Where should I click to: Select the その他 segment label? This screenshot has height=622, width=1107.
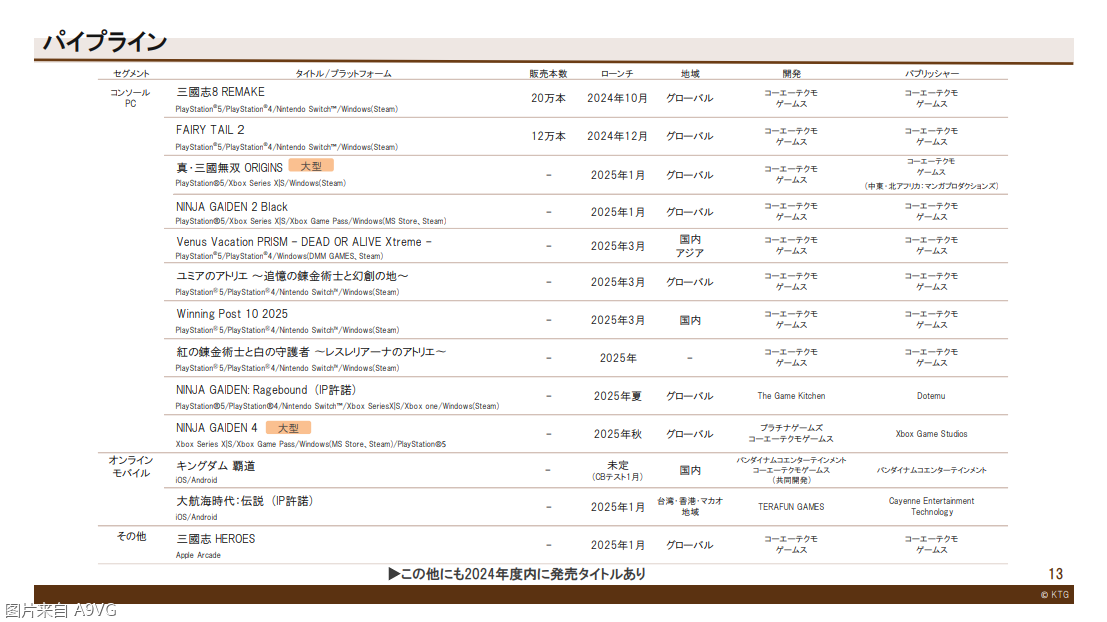click(131, 537)
